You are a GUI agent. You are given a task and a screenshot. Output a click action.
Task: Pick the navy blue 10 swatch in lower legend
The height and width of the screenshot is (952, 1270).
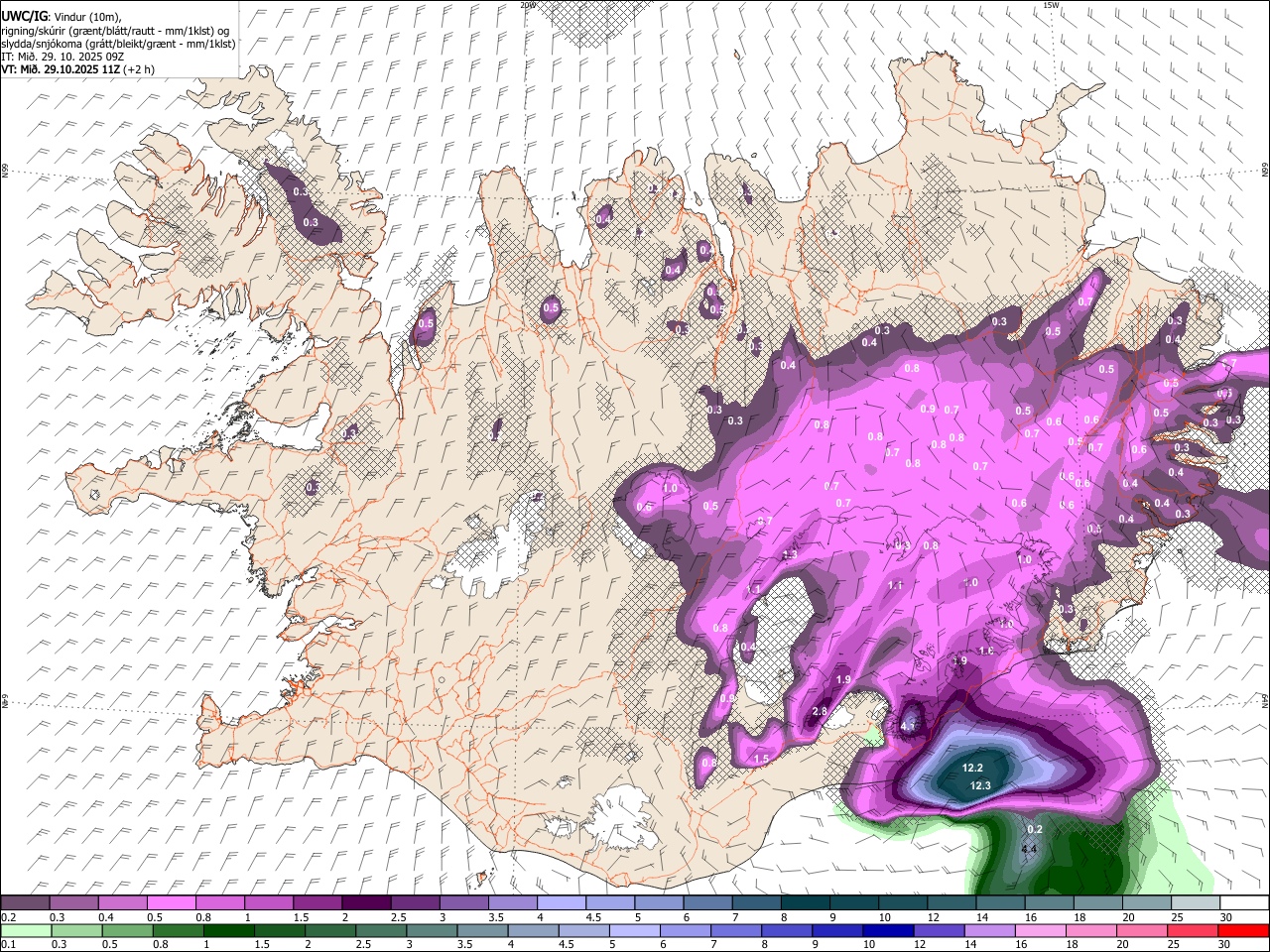[x=888, y=931]
